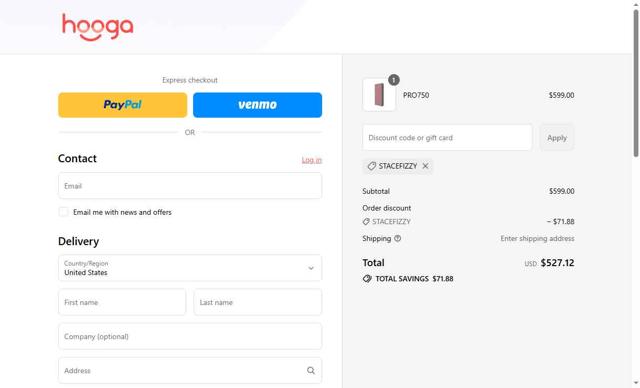This screenshot has width=640, height=388.
Task: Click the Contact heading
Action: click(77, 158)
